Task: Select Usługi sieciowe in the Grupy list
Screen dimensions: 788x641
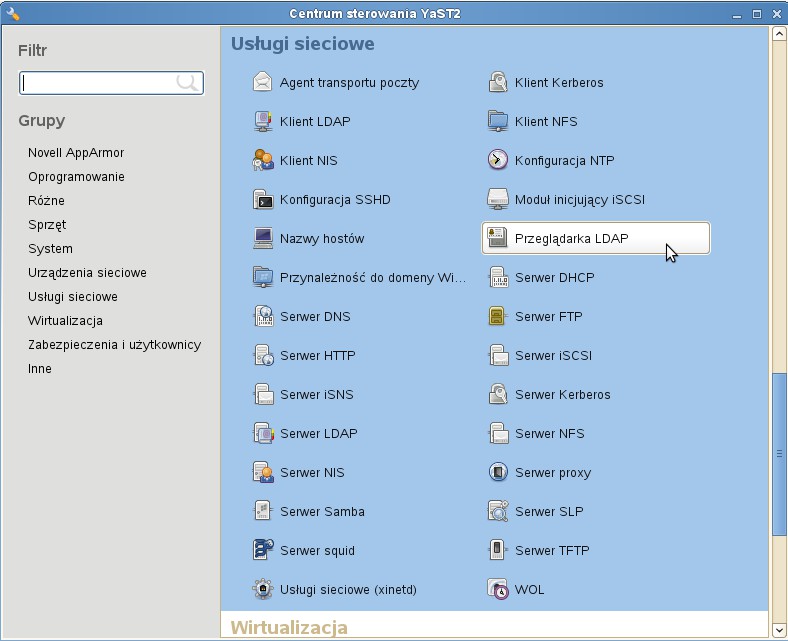Action: click(73, 297)
